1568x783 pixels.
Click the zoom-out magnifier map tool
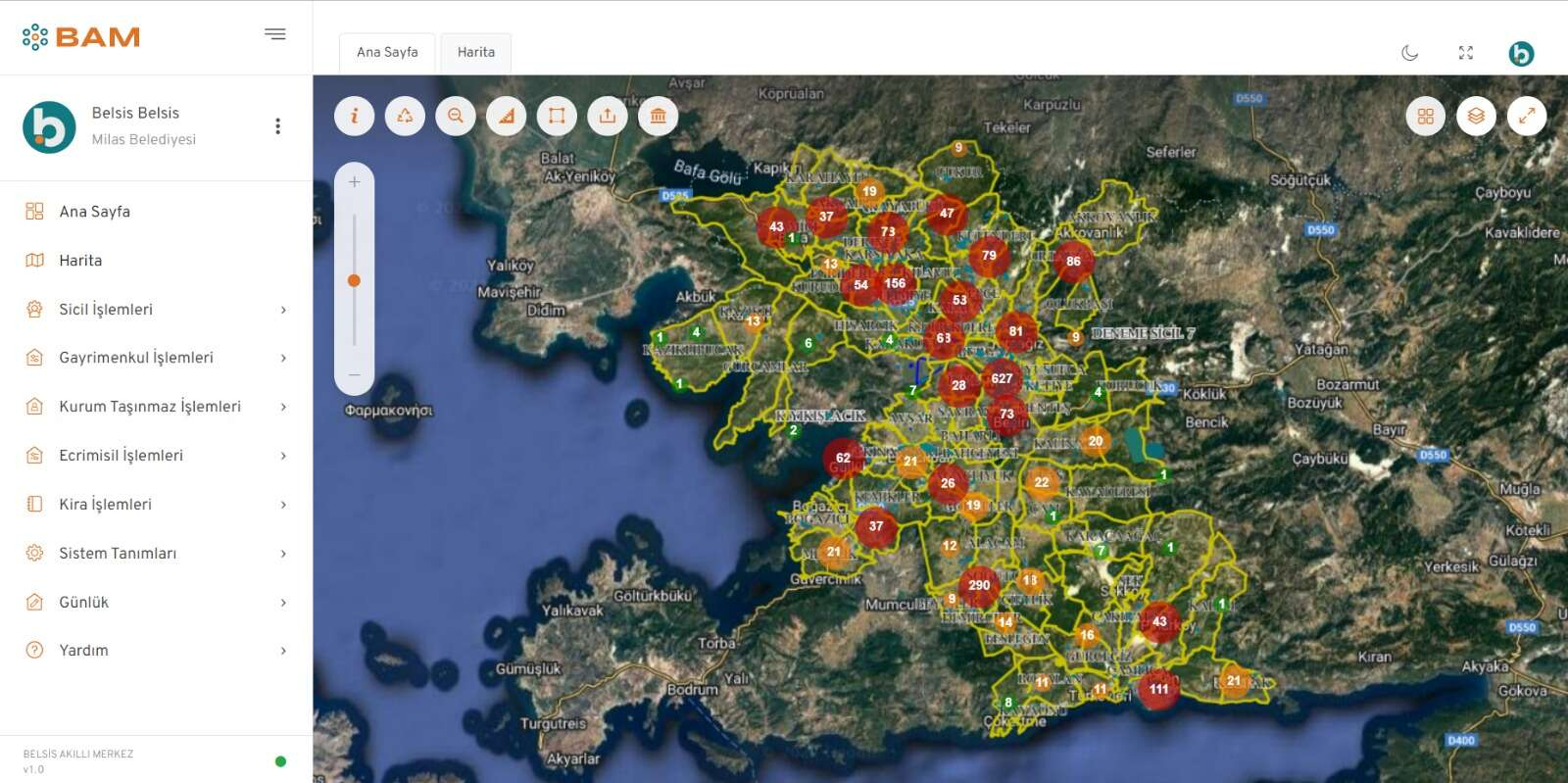pyautogui.click(x=456, y=116)
